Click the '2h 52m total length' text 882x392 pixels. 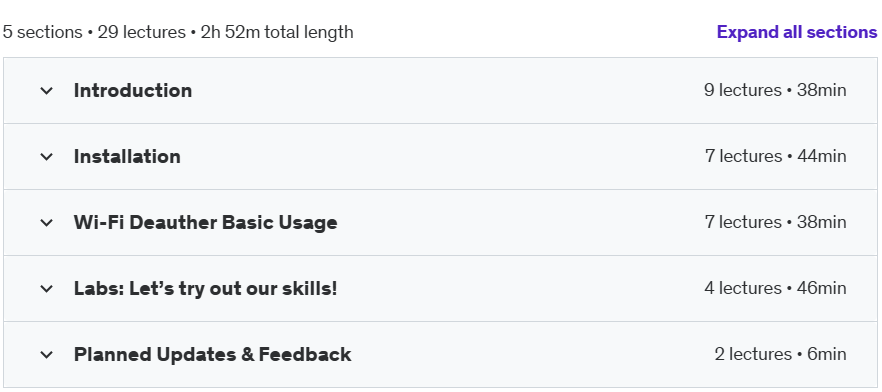click(x=277, y=32)
